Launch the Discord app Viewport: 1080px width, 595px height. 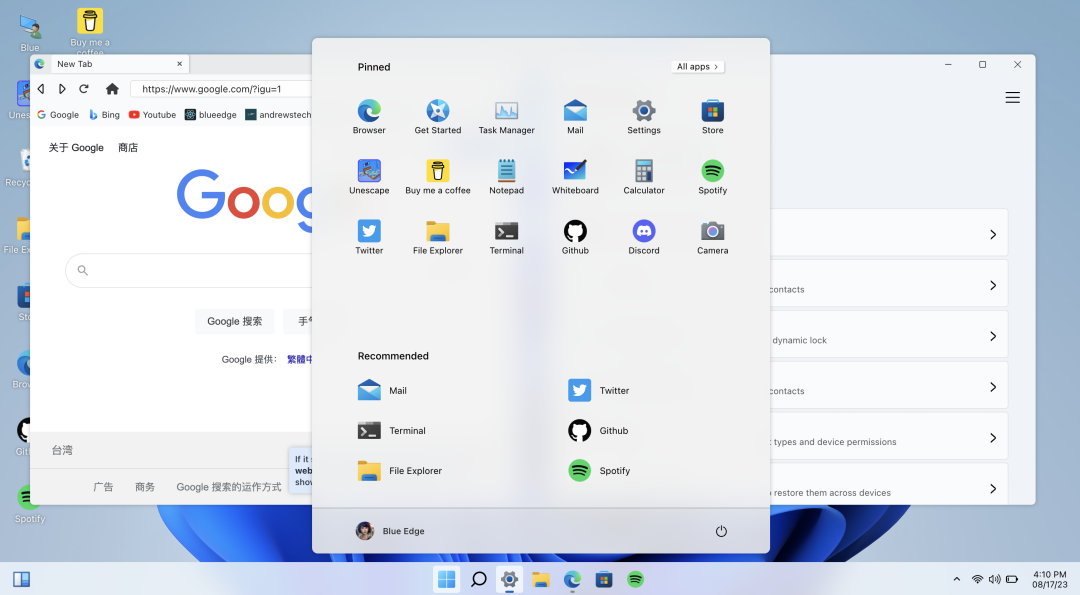click(644, 237)
